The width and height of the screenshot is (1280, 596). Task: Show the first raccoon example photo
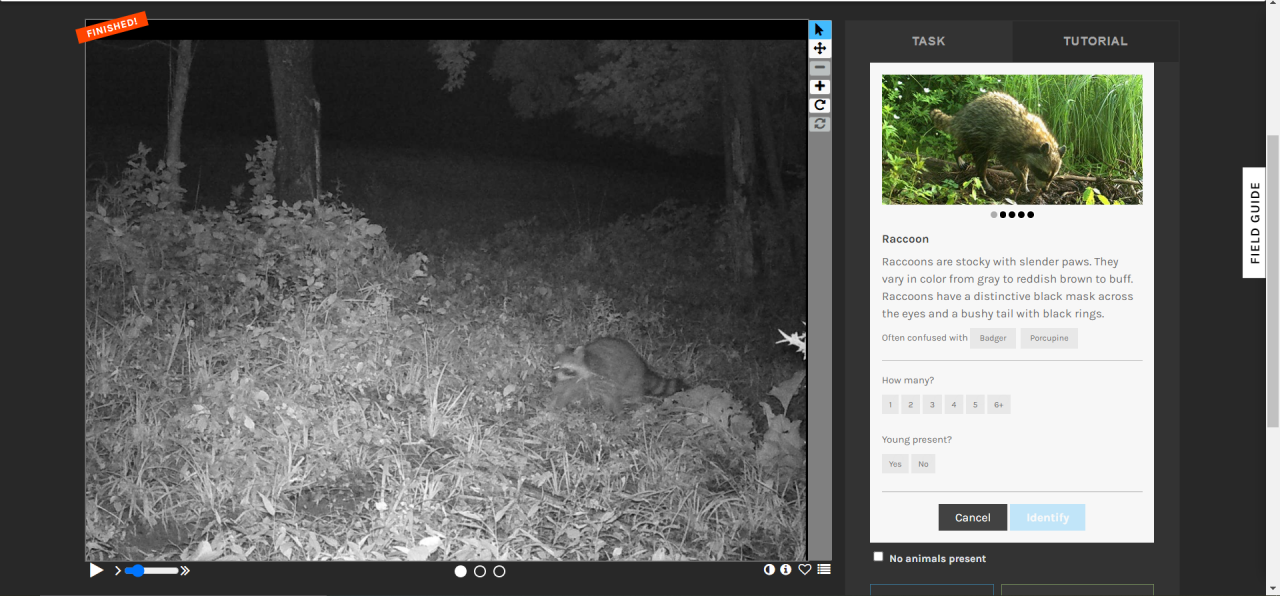coord(994,214)
